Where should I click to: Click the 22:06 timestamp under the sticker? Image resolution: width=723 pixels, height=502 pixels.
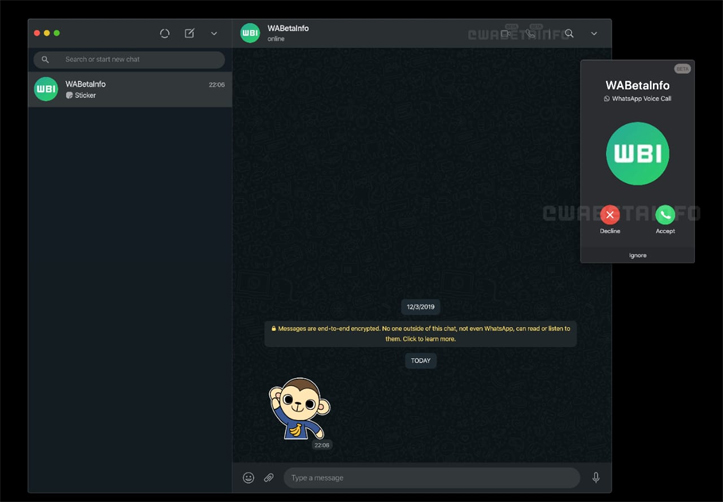tap(322, 445)
